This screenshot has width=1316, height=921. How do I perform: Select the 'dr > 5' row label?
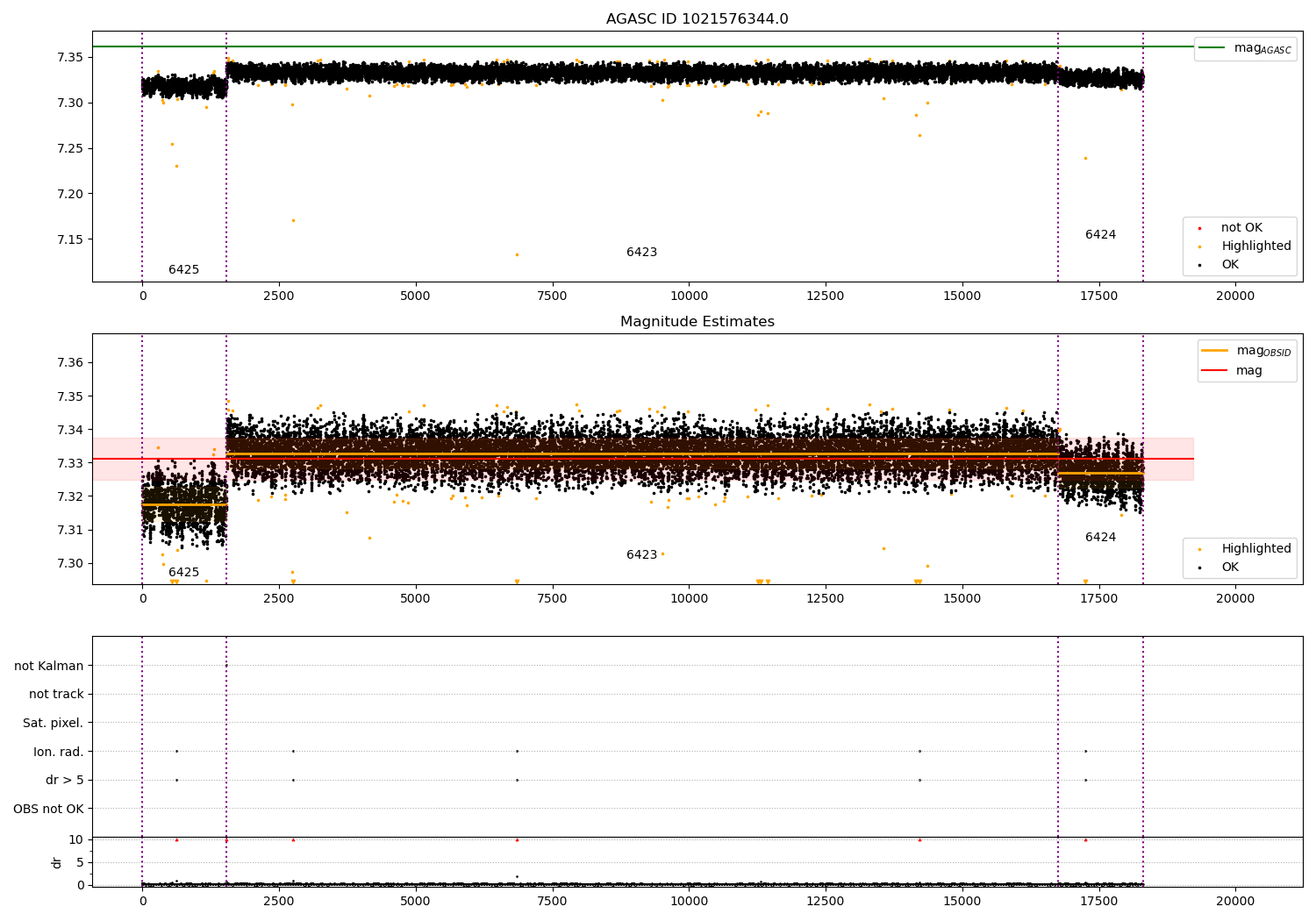64,780
